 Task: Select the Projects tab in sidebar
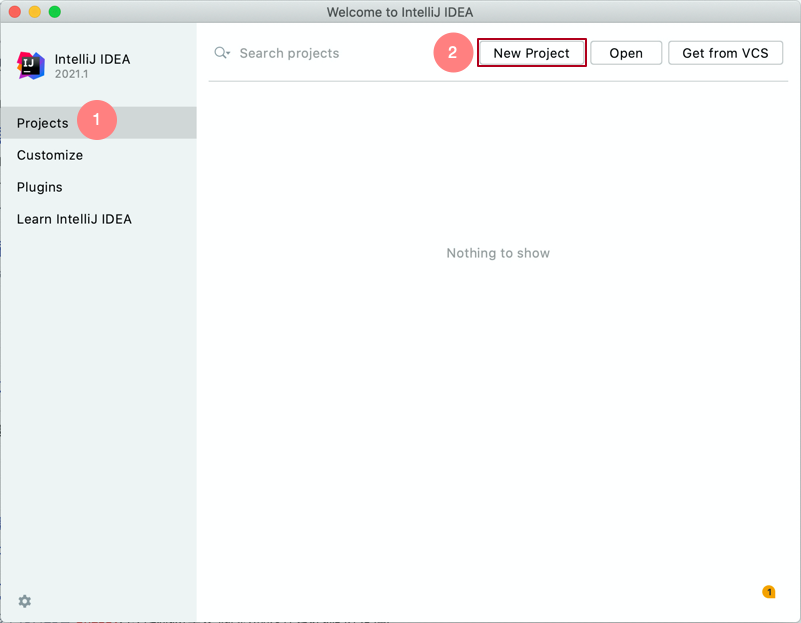tap(99, 123)
